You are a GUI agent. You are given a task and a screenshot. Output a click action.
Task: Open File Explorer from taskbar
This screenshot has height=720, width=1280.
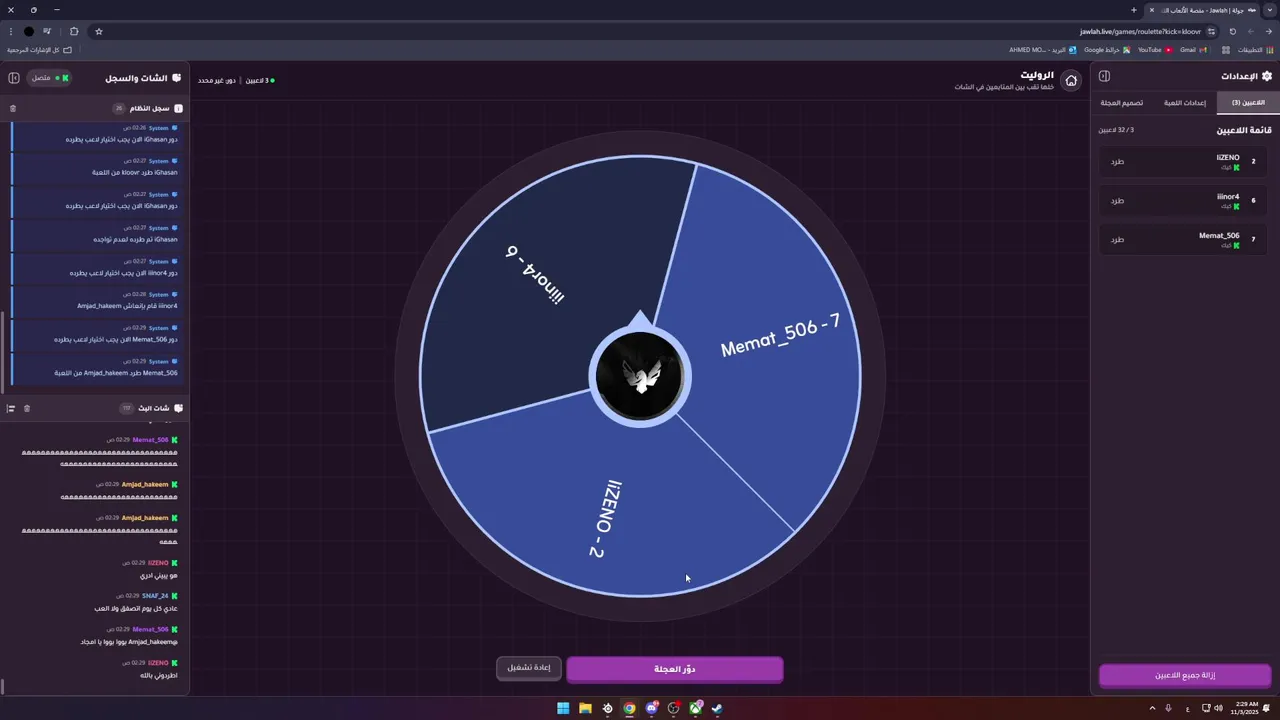point(585,709)
